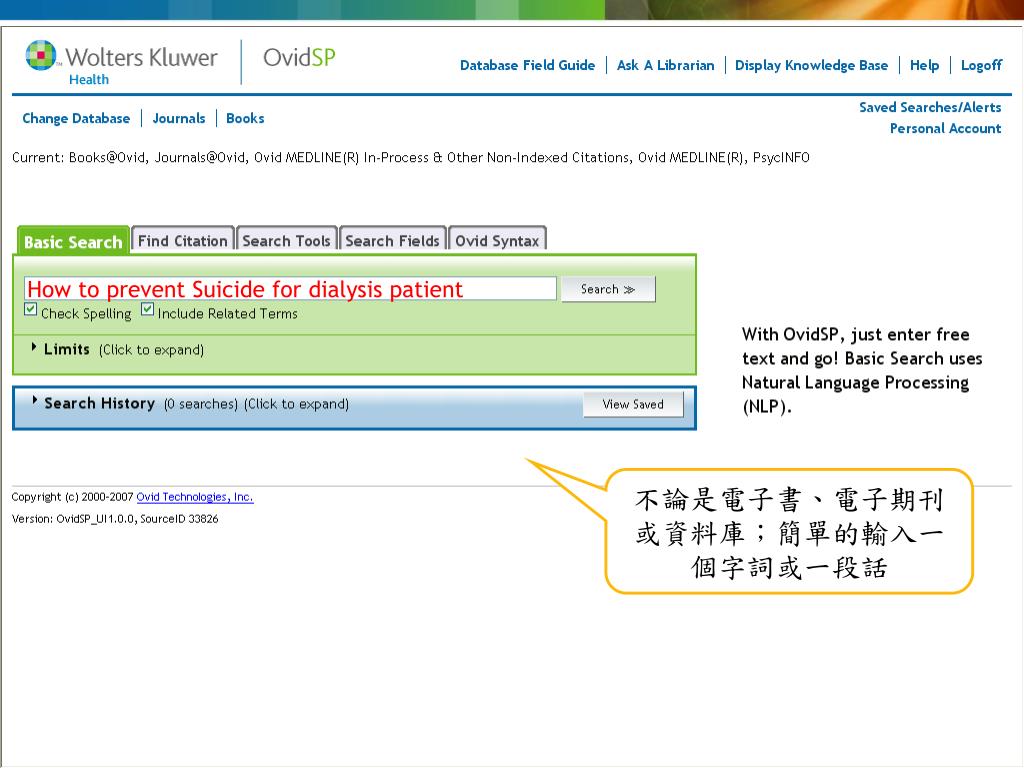Open Personal Account link
The width and height of the screenshot is (1024, 768).
click(x=945, y=128)
